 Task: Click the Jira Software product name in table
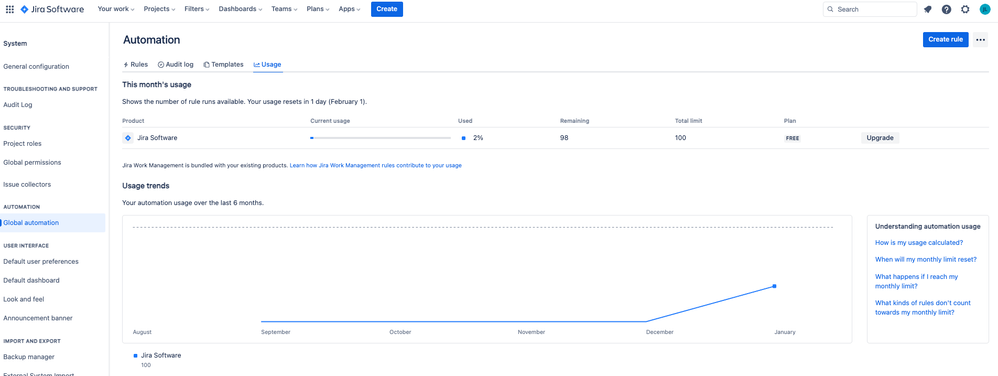[x=157, y=137]
